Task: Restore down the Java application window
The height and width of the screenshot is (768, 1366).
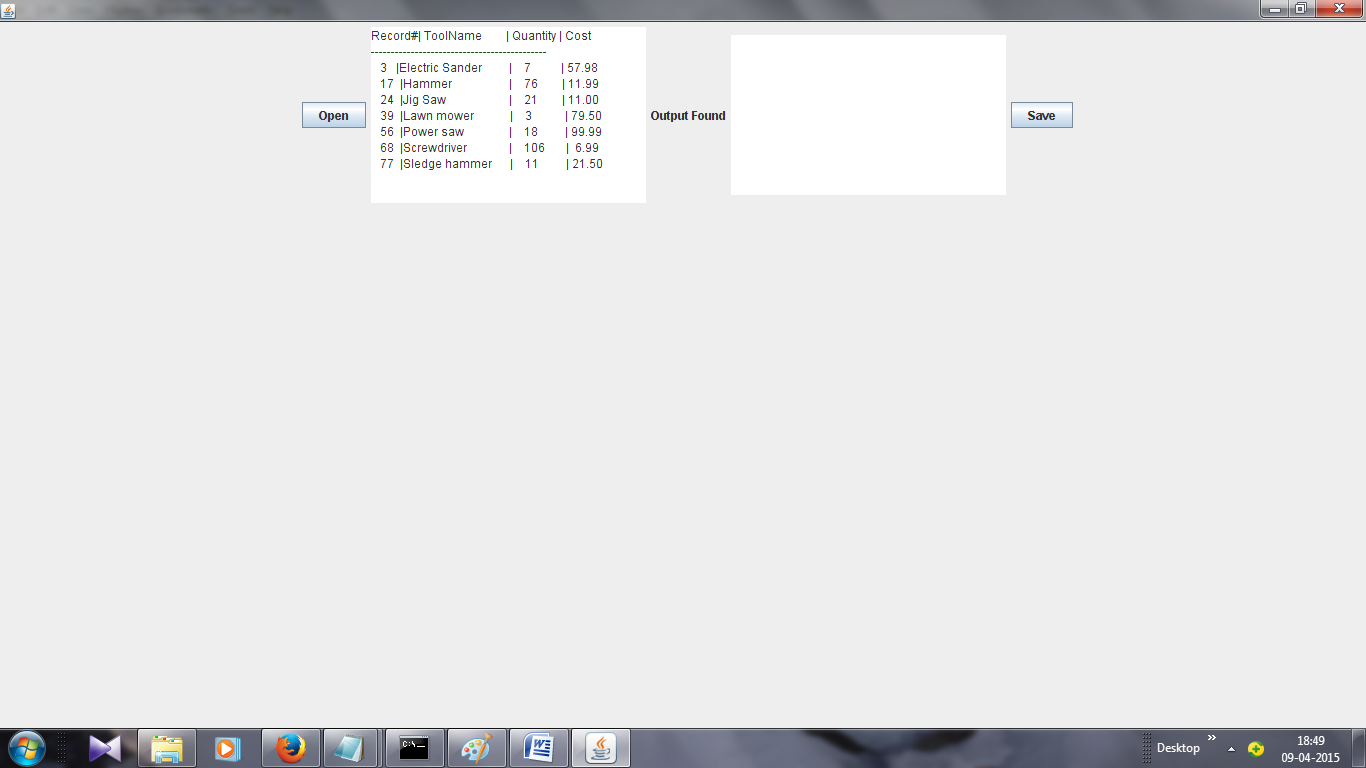Action: tap(1301, 9)
